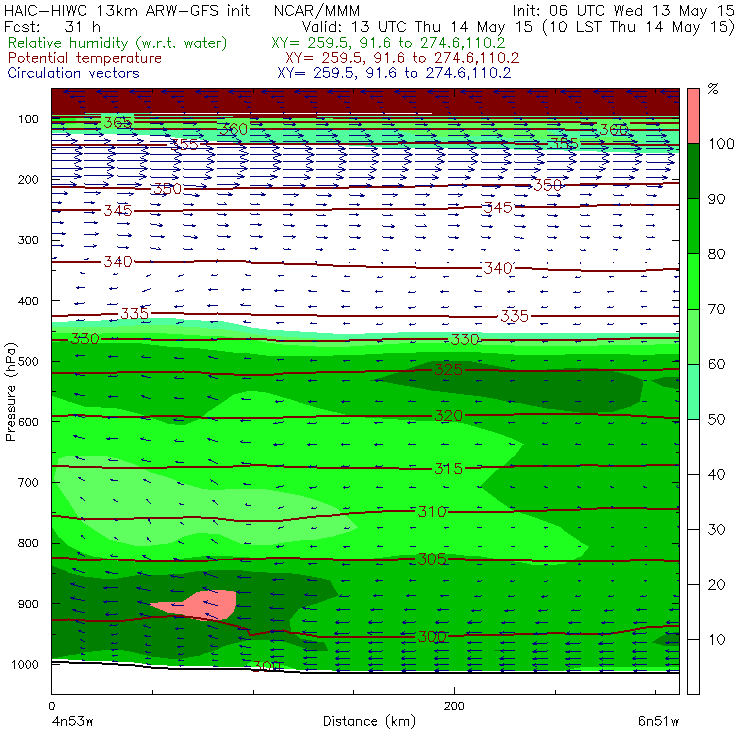Image resolution: width=740 pixels, height=740 pixels.
Task: Click 'Init: 06 UTC Wed 13 May 15'
Action: pos(623,10)
